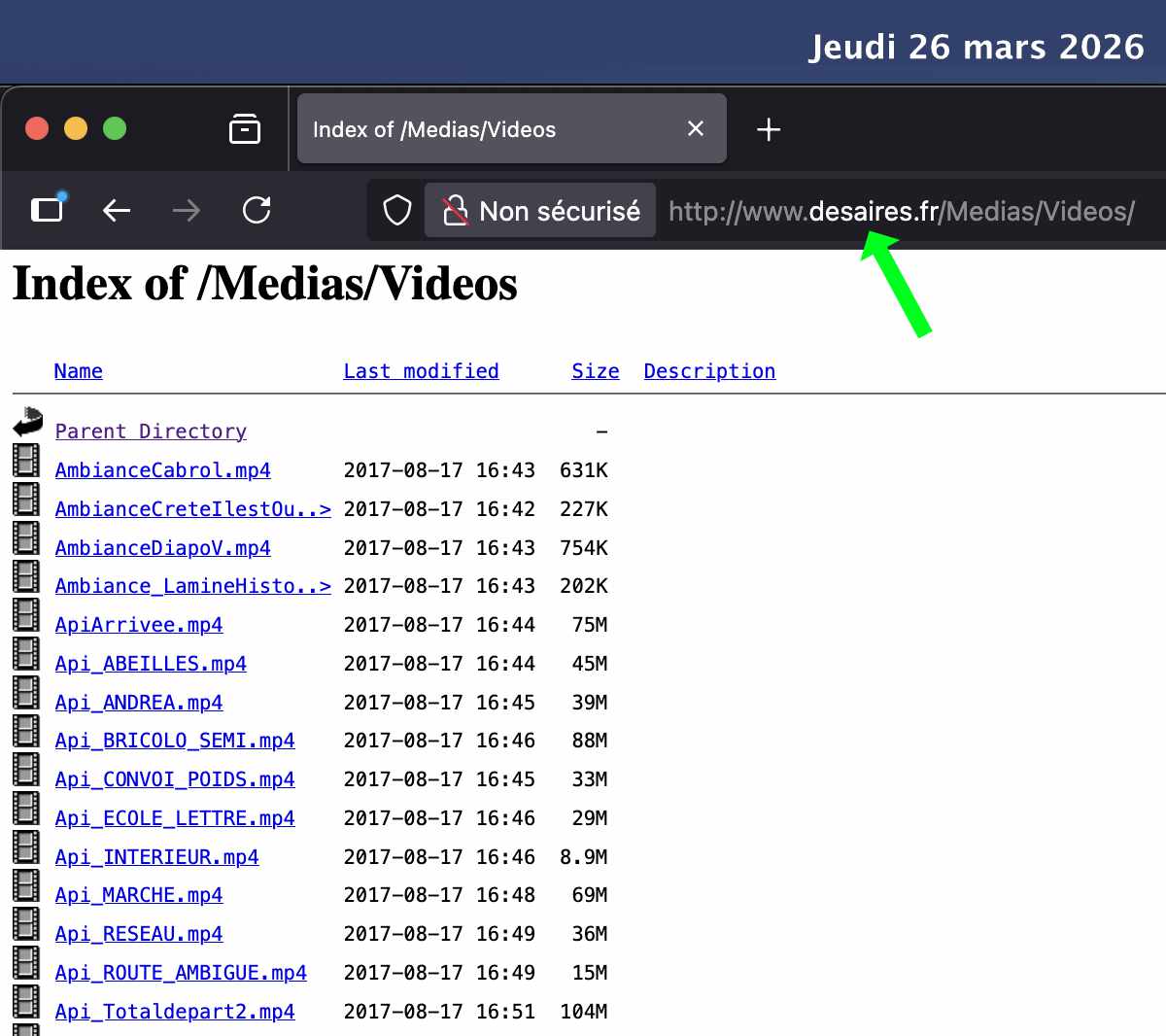Download AmbianceDiapoV.mp4
The width and height of the screenshot is (1166, 1036).
162,547
